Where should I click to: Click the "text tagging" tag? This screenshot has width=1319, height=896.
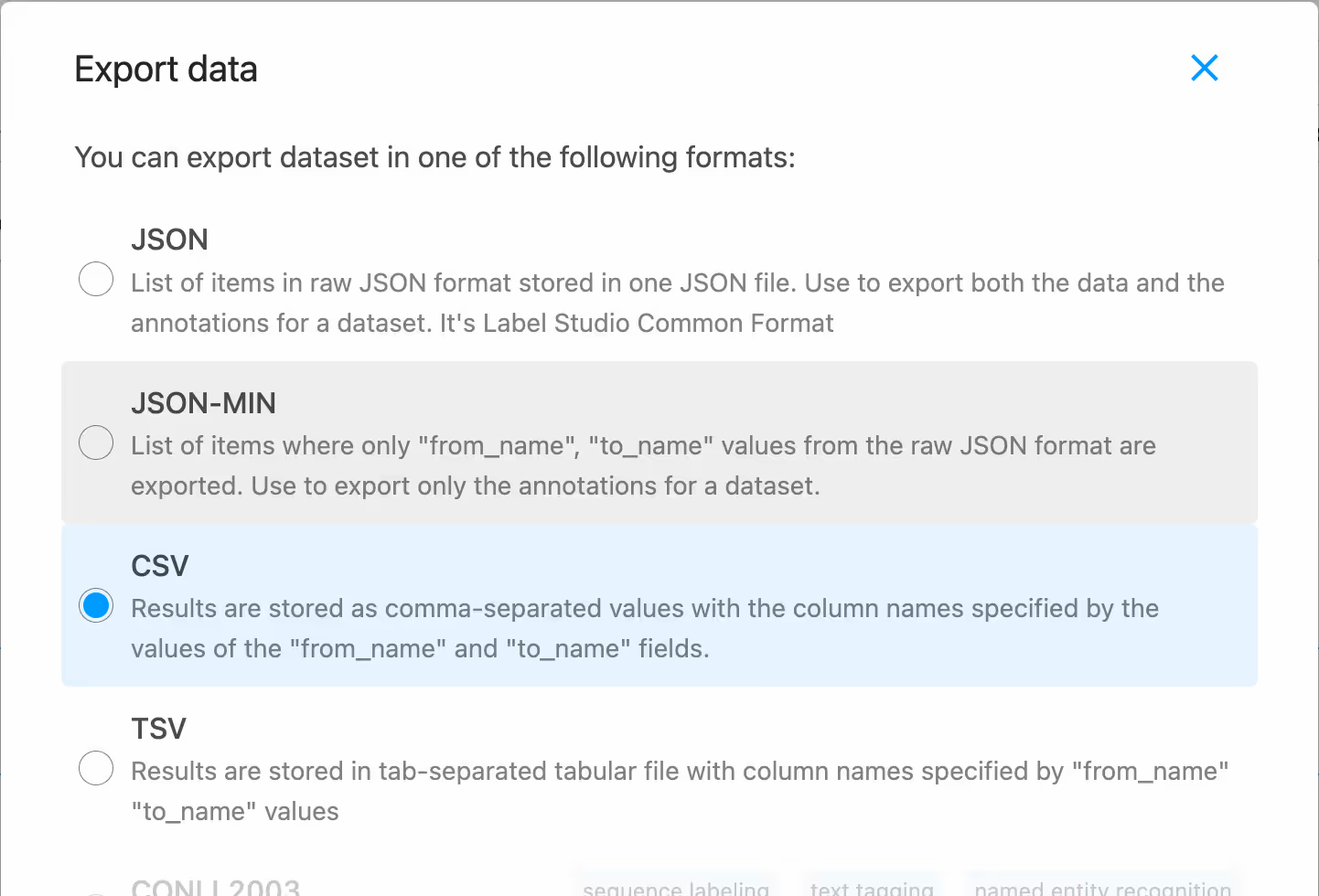(872, 889)
